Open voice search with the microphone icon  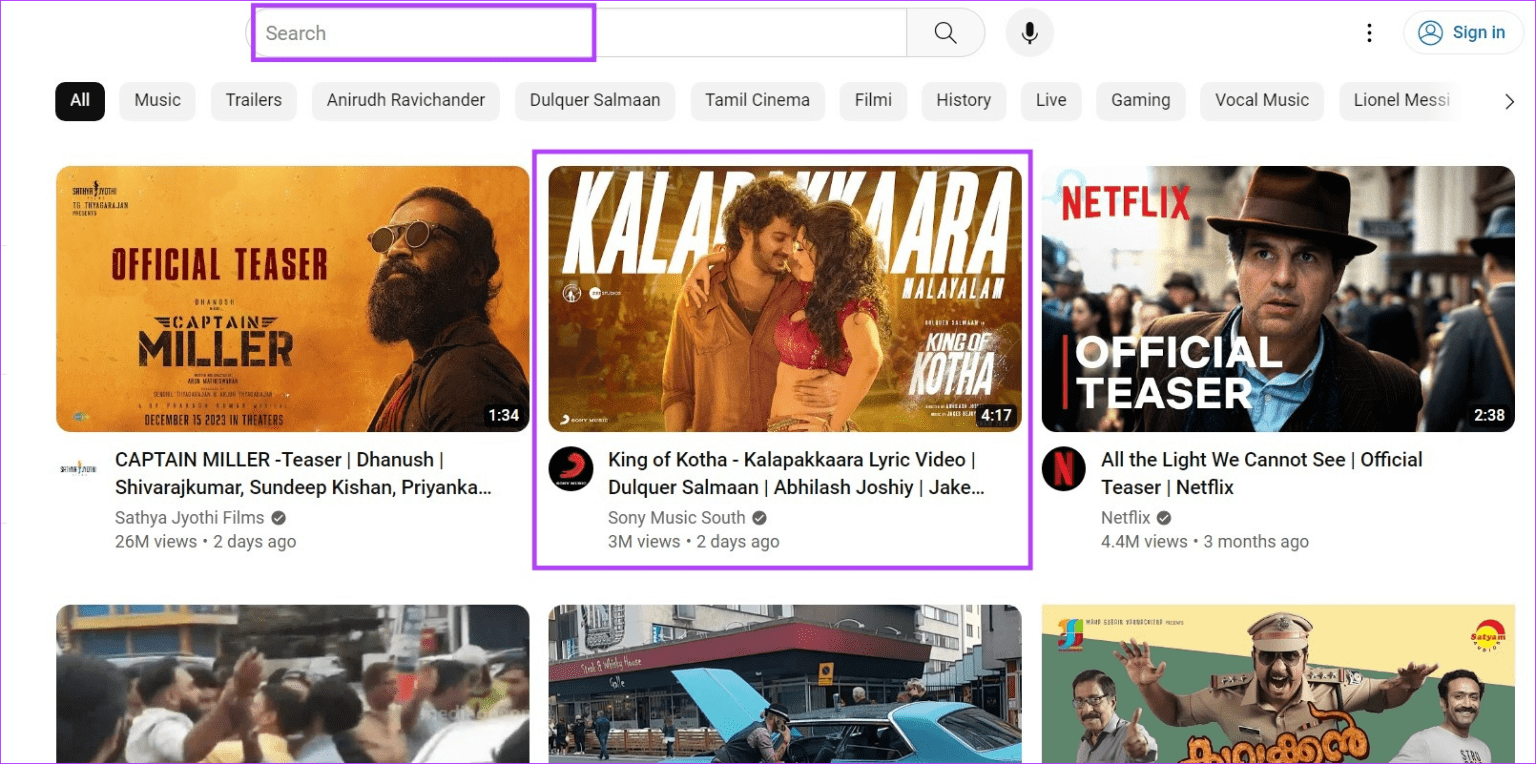tap(1029, 32)
